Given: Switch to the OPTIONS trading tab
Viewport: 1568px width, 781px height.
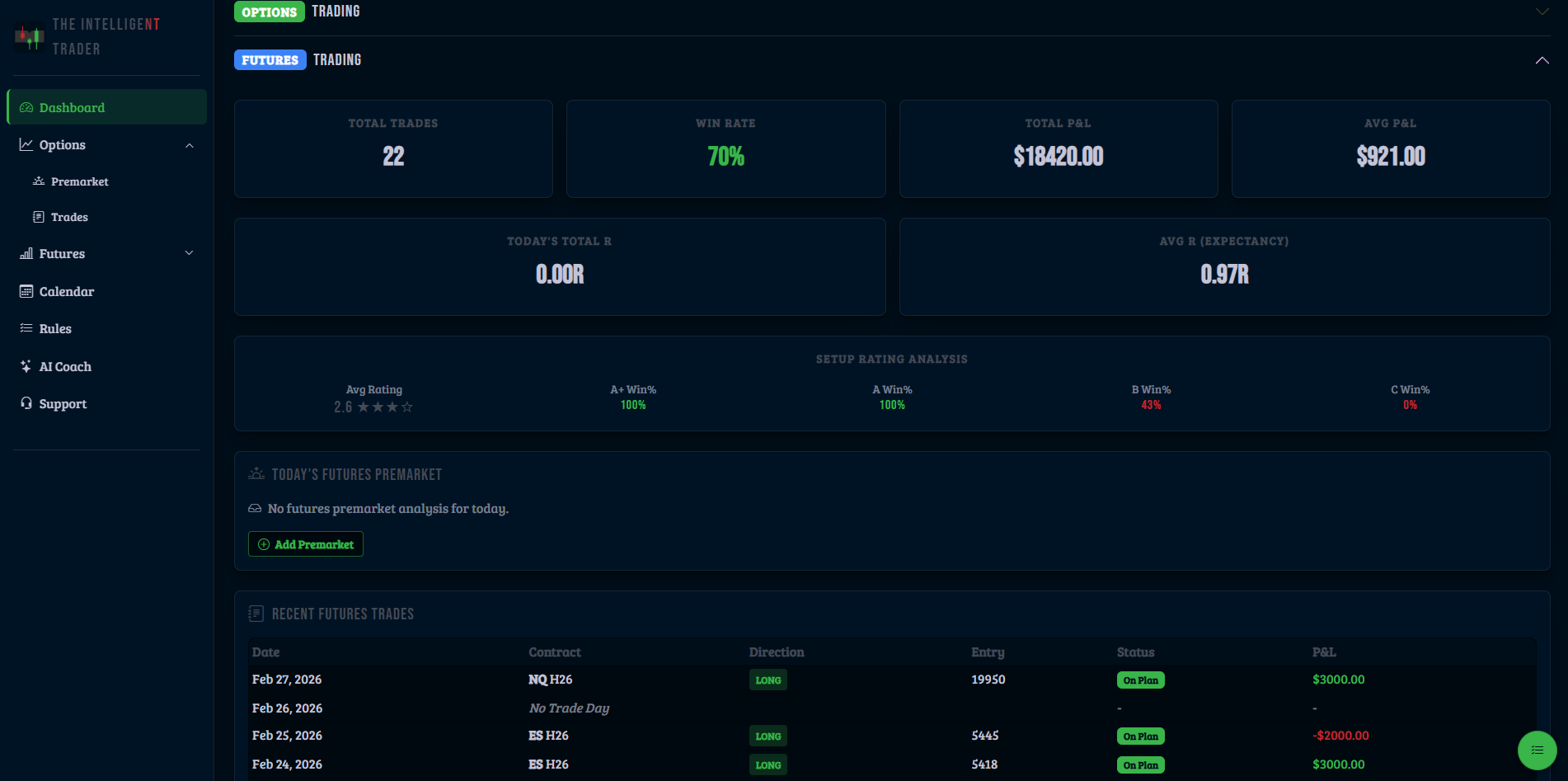Looking at the screenshot, I should pyautogui.click(x=269, y=12).
